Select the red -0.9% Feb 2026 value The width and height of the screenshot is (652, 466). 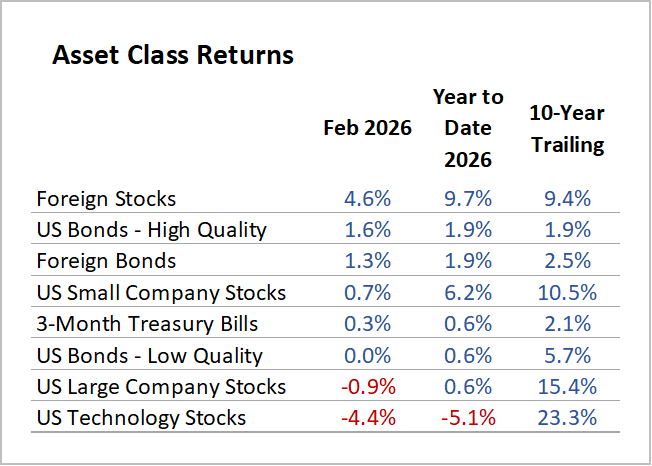(x=365, y=386)
